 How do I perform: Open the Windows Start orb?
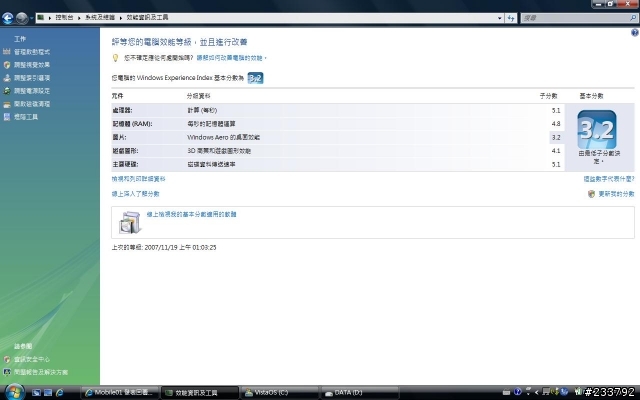15,392
